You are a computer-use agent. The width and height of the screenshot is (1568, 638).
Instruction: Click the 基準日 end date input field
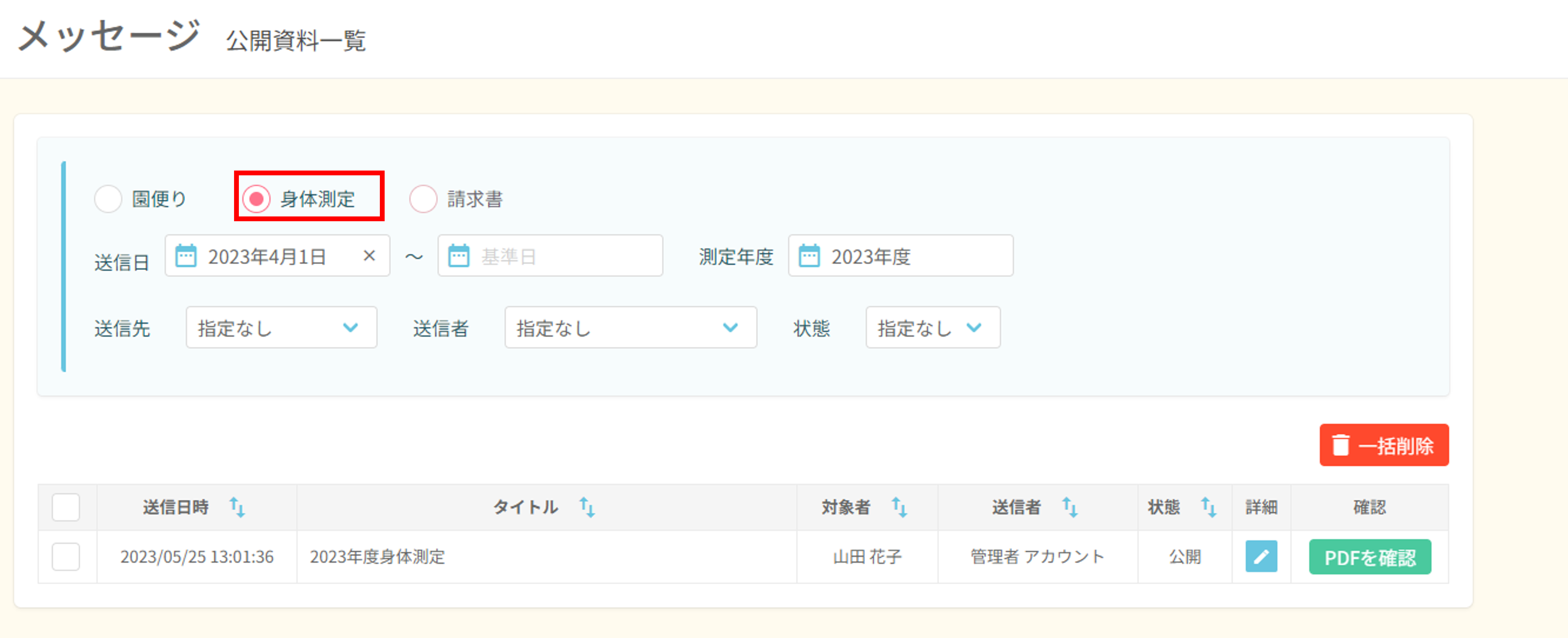click(x=550, y=256)
